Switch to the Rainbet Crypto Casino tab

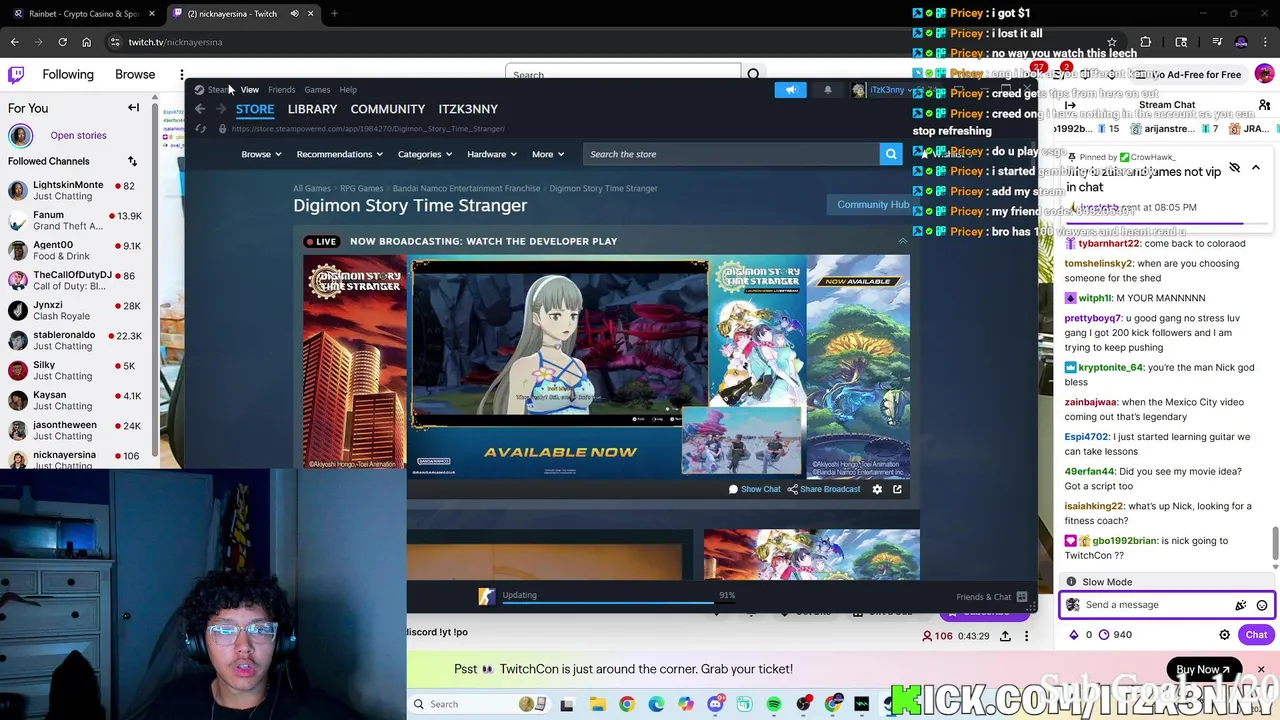click(x=85, y=14)
